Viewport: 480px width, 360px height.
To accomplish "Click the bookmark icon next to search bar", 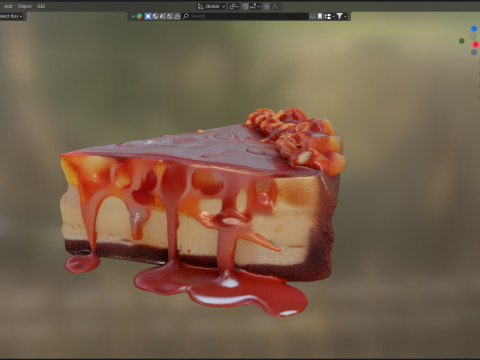I will (320, 16).
